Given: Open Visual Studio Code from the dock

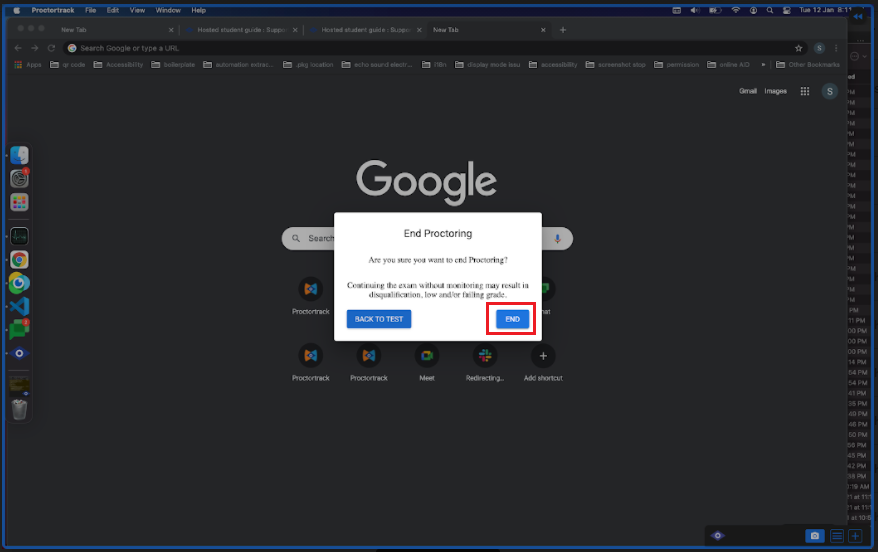Looking at the screenshot, I should (x=19, y=306).
